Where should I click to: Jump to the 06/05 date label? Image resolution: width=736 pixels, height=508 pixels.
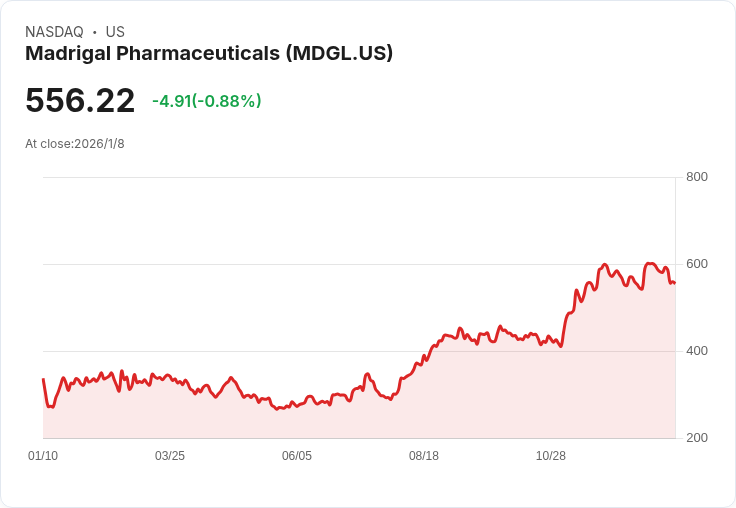(297, 456)
